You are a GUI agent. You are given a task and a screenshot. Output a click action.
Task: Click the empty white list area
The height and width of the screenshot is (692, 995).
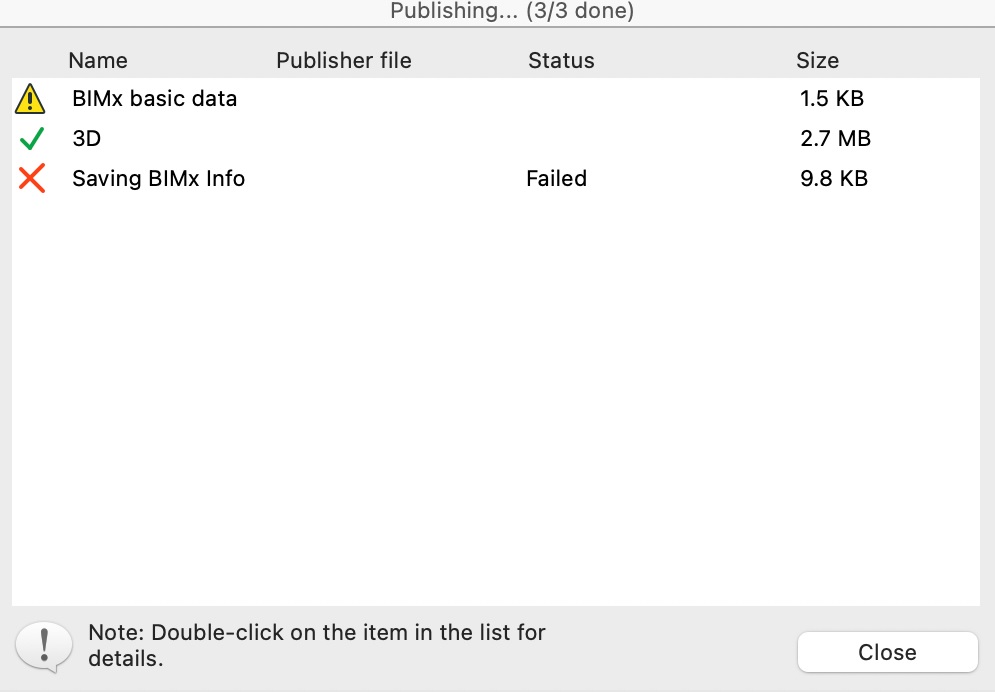496,400
